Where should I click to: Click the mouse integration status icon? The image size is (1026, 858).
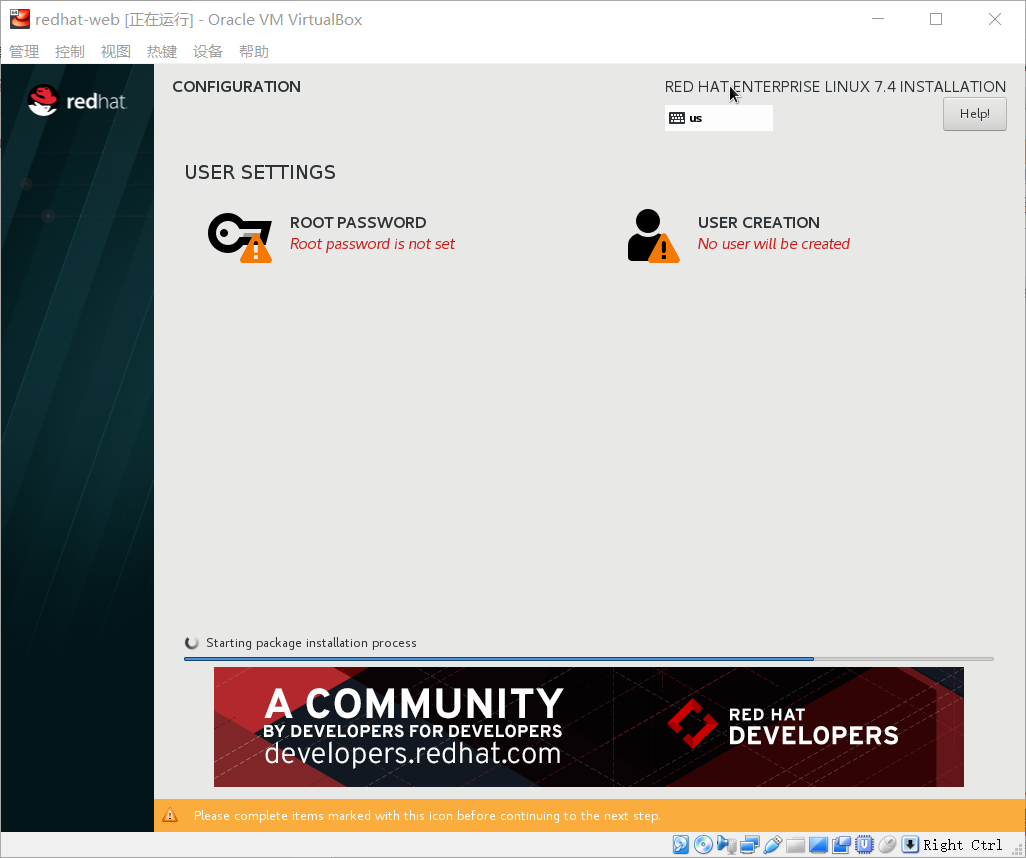887,844
